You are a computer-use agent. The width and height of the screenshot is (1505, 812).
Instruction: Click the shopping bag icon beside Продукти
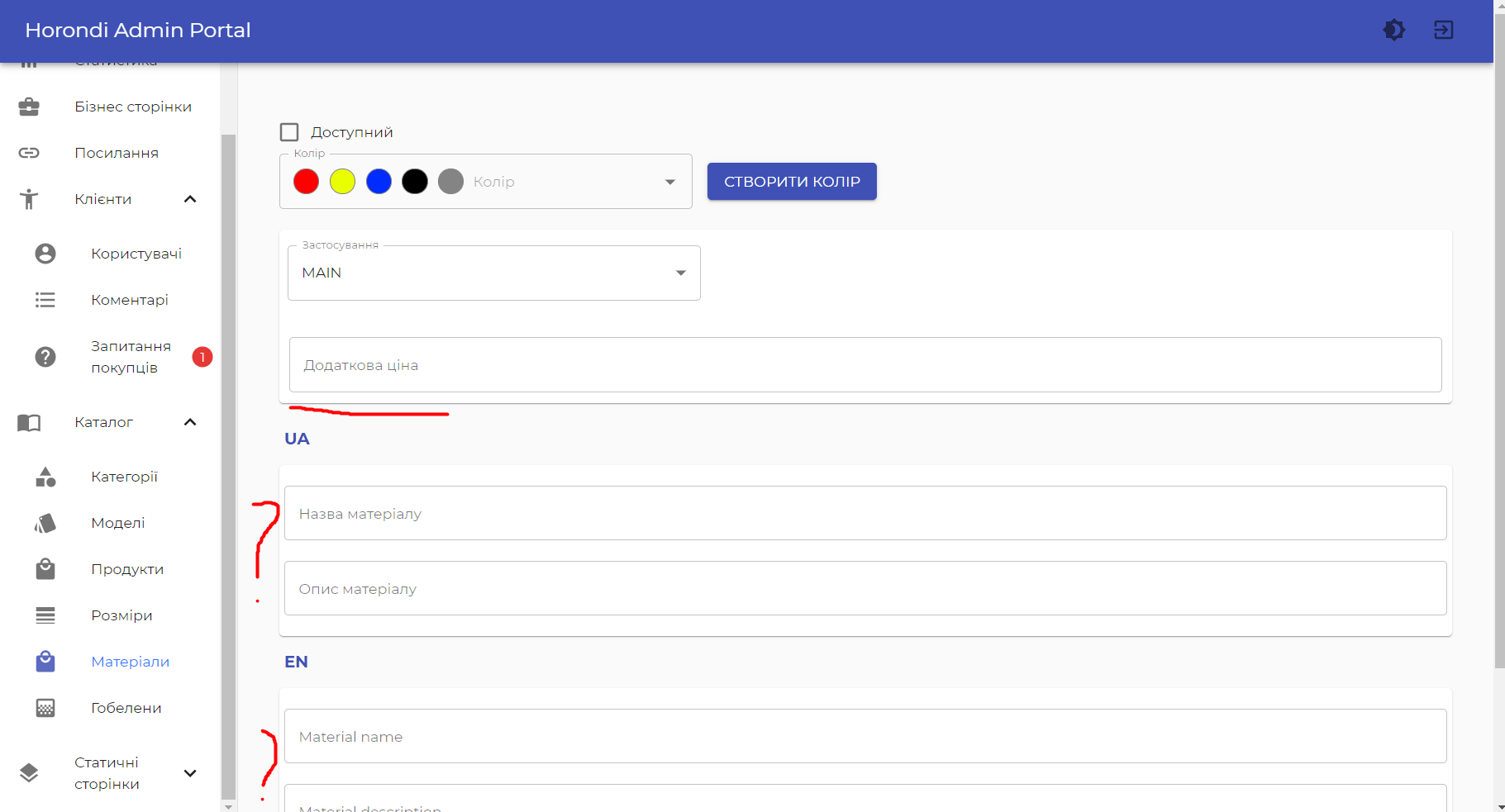[45, 569]
